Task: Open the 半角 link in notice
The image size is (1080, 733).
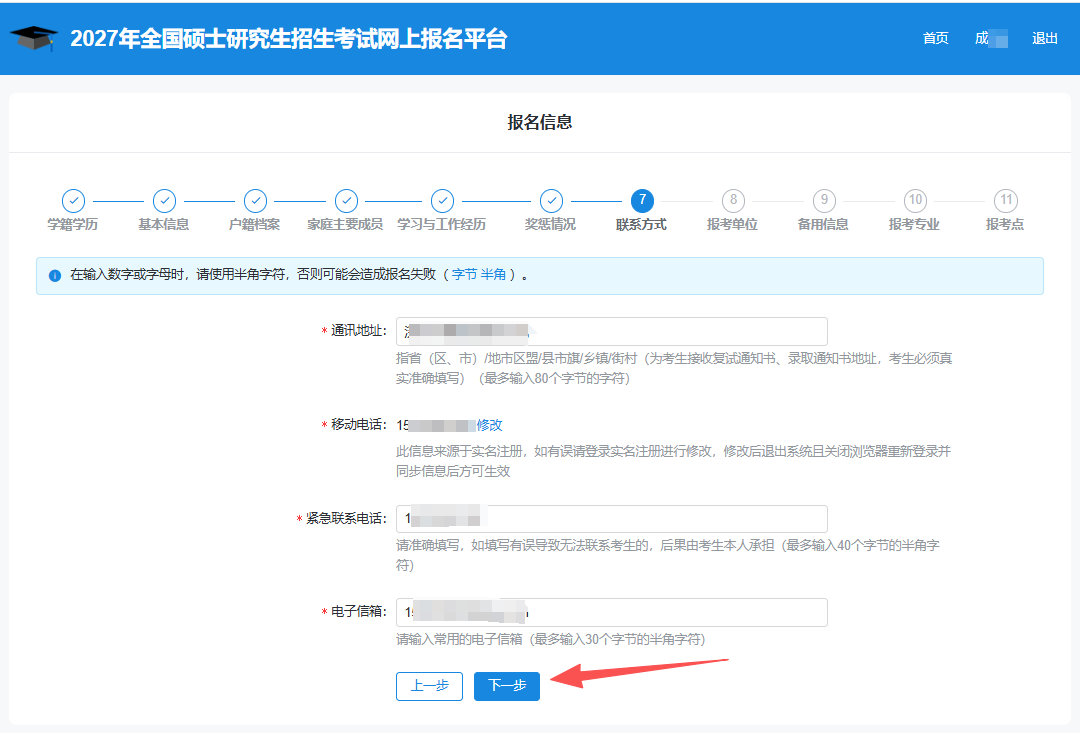Action: click(493, 275)
